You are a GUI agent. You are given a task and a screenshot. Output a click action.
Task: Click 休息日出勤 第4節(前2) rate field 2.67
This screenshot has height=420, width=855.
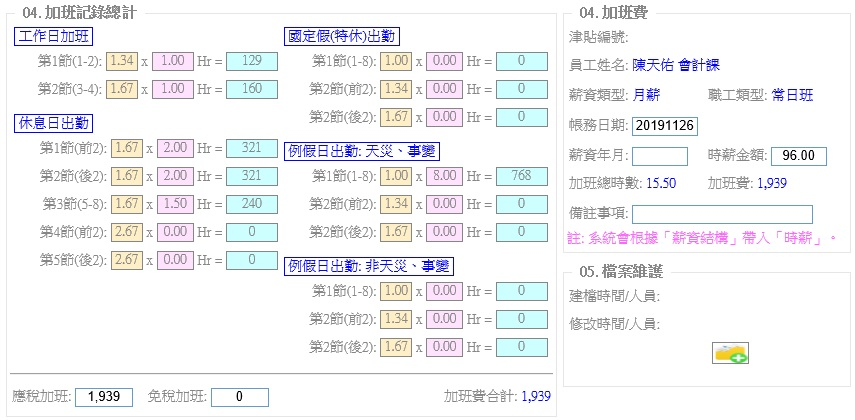[x=127, y=232]
